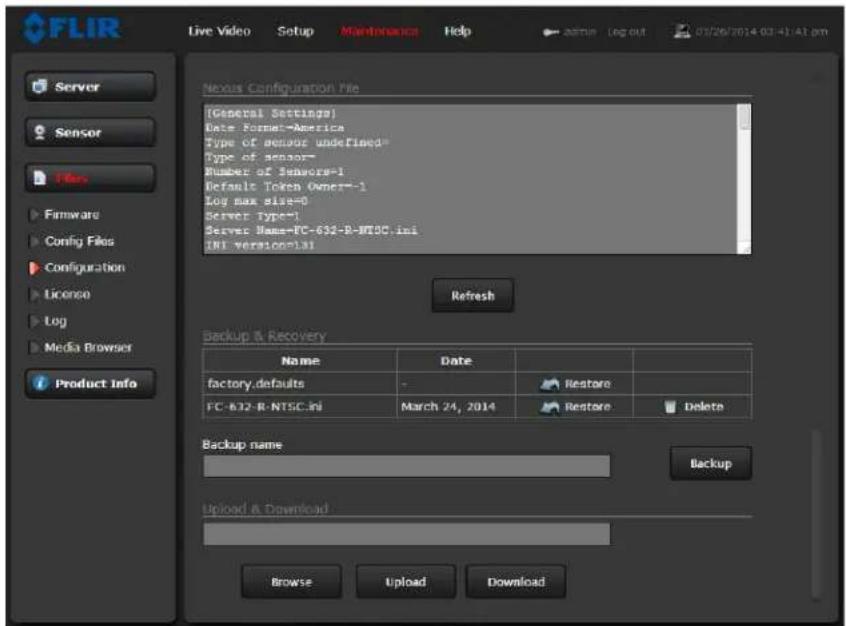
Task: Click Restore icon in FC-632-R-NTSC.ini row
Action: [x=550, y=407]
